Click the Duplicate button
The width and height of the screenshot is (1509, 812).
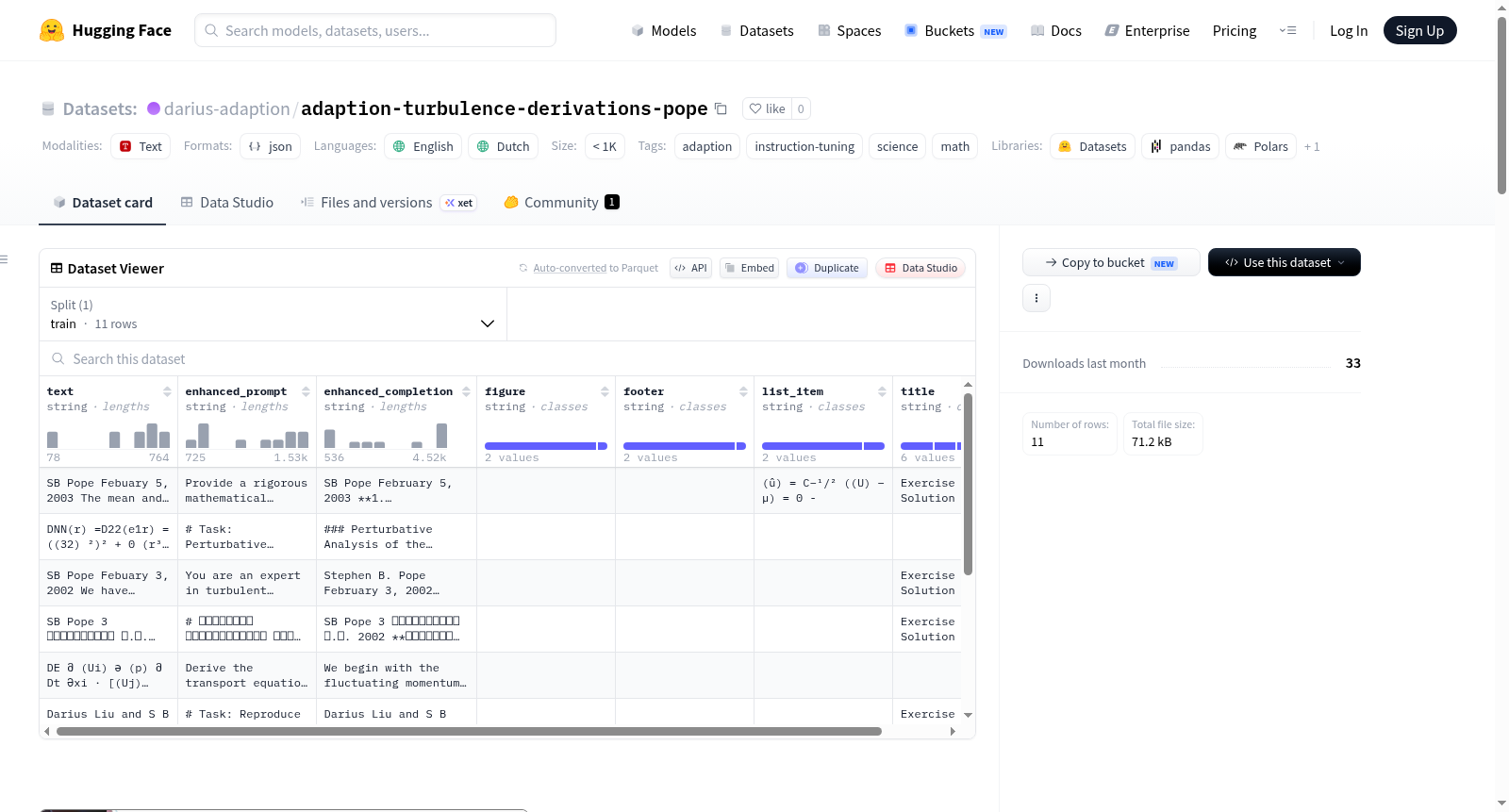(x=827, y=268)
